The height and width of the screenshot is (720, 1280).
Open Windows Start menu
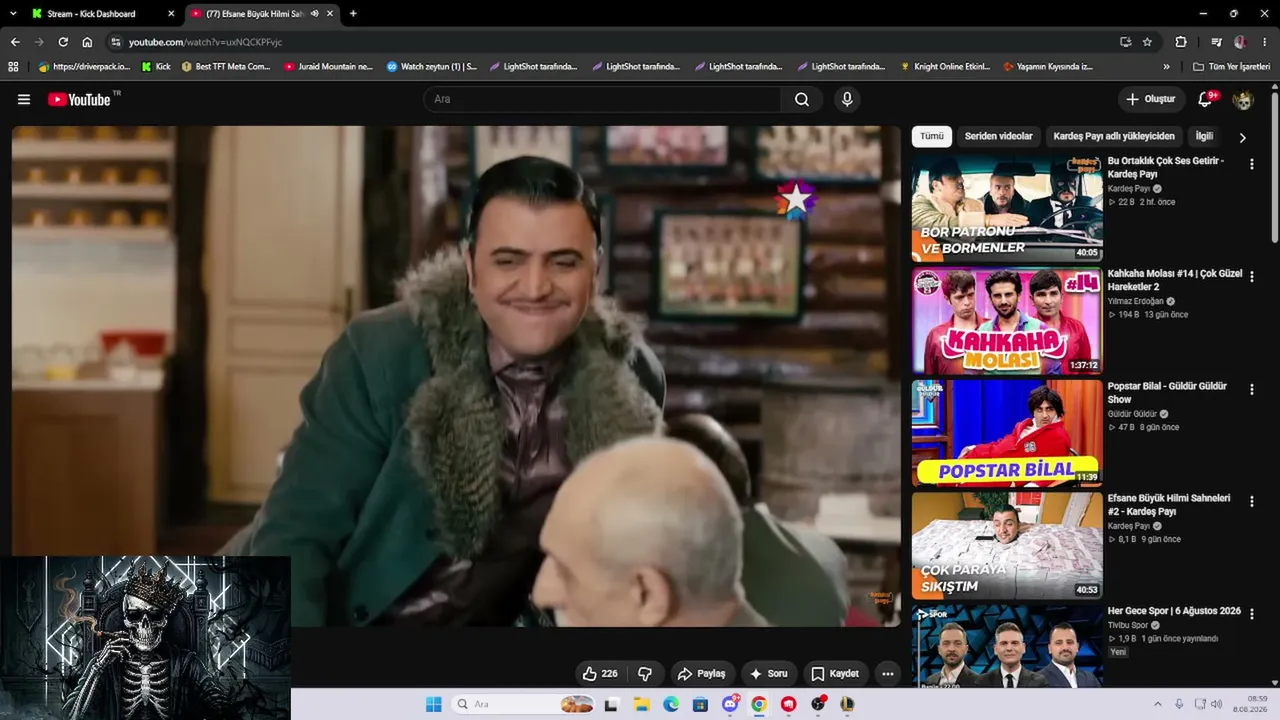pos(433,704)
